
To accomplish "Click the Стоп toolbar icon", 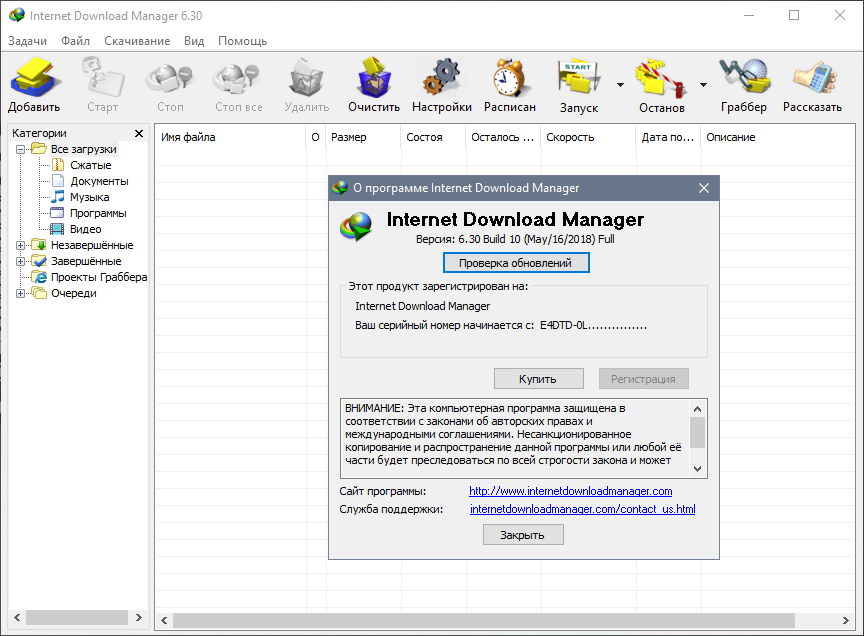I will tap(170, 77).
